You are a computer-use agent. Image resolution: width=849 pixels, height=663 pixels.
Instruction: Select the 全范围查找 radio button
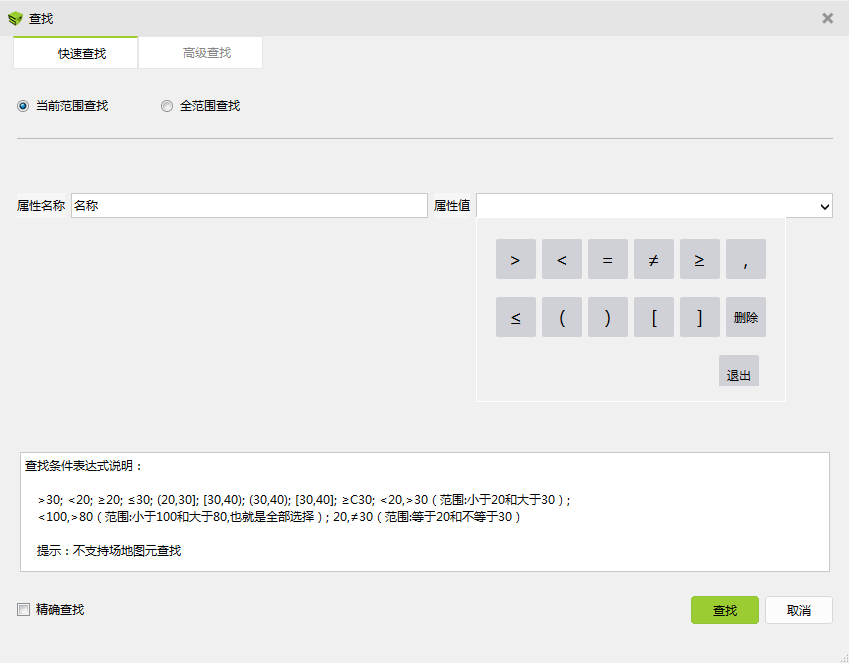[167, 106]
